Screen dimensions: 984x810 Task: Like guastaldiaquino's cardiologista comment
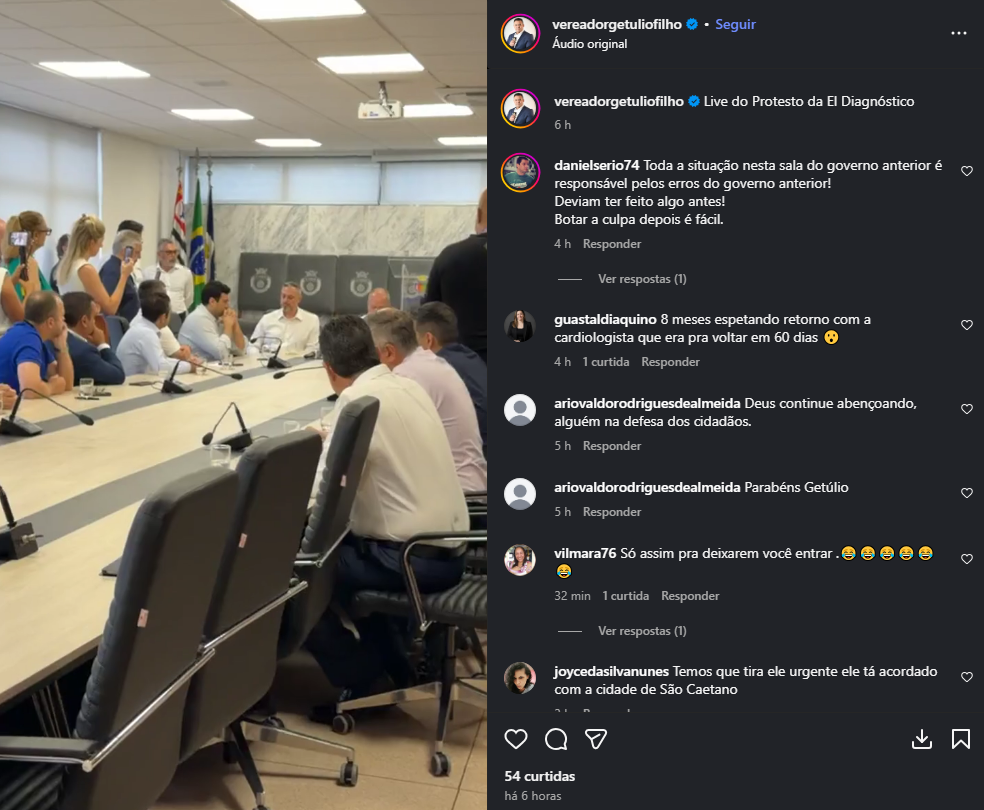point(967,325)
